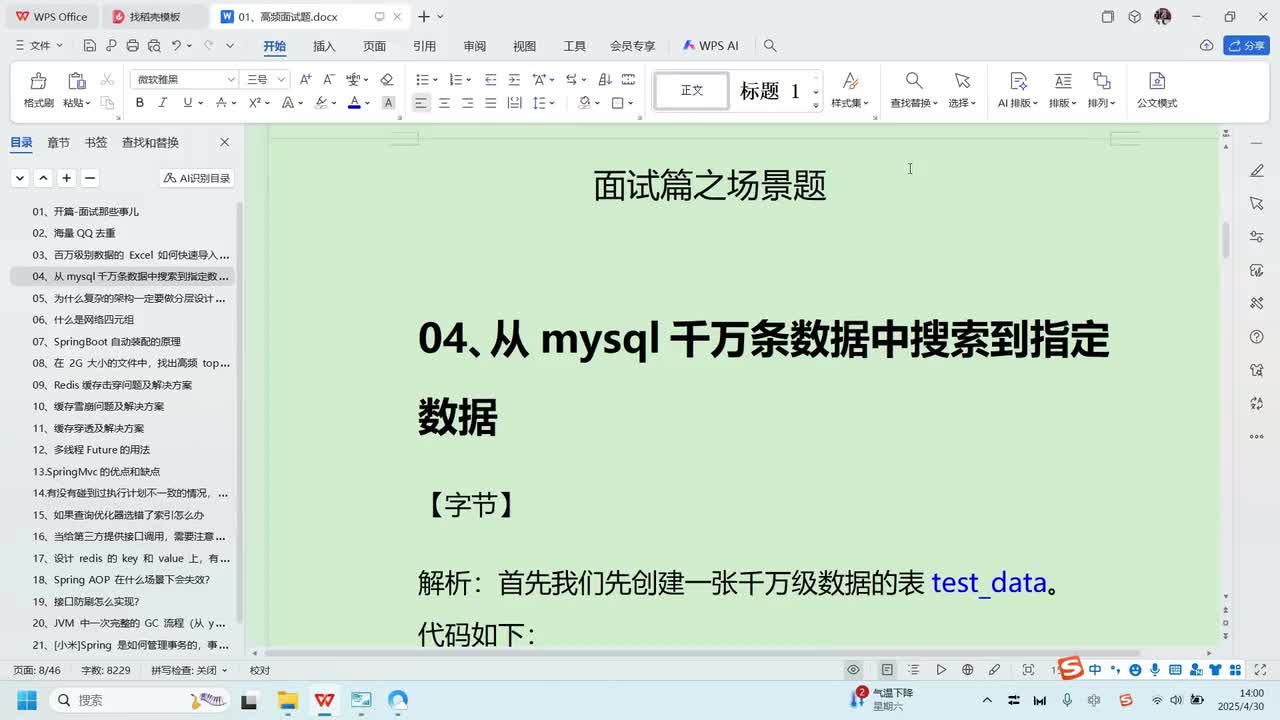The height and width of the screenshot is (720, 1280).
Task: Toggle center alignment
Action: tap(444, 103)
